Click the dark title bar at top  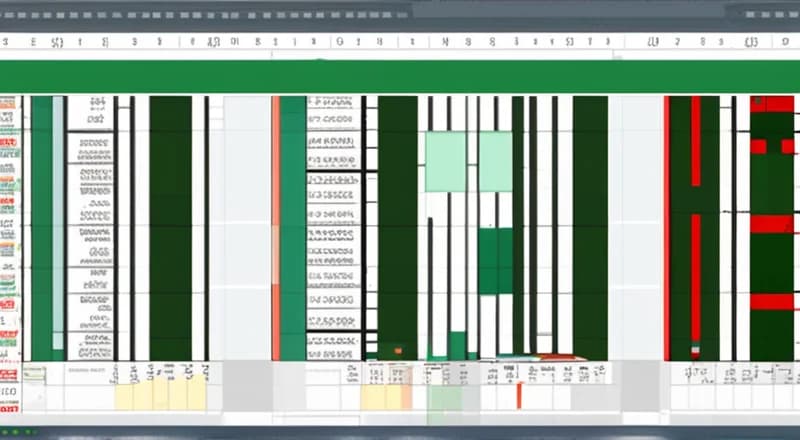(400, 14)
